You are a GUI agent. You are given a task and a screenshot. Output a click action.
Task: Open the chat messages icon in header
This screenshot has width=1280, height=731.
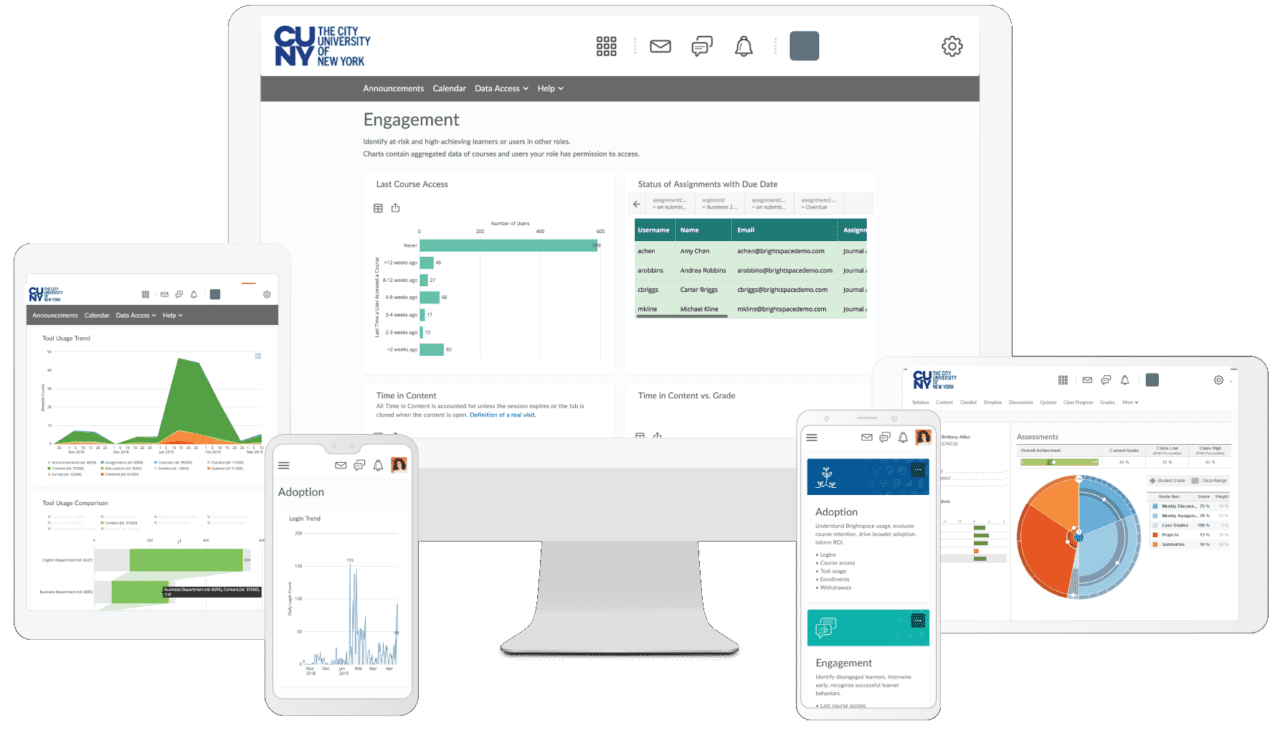701,46
